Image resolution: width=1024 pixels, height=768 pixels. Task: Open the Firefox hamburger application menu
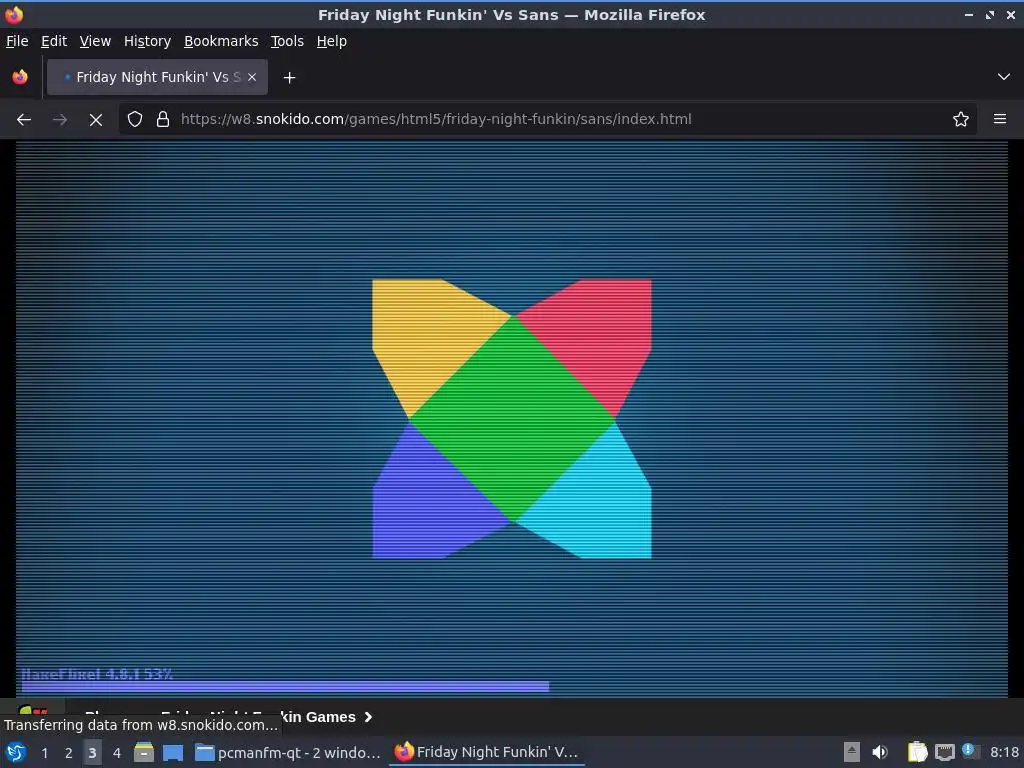(x=999, y=119)
